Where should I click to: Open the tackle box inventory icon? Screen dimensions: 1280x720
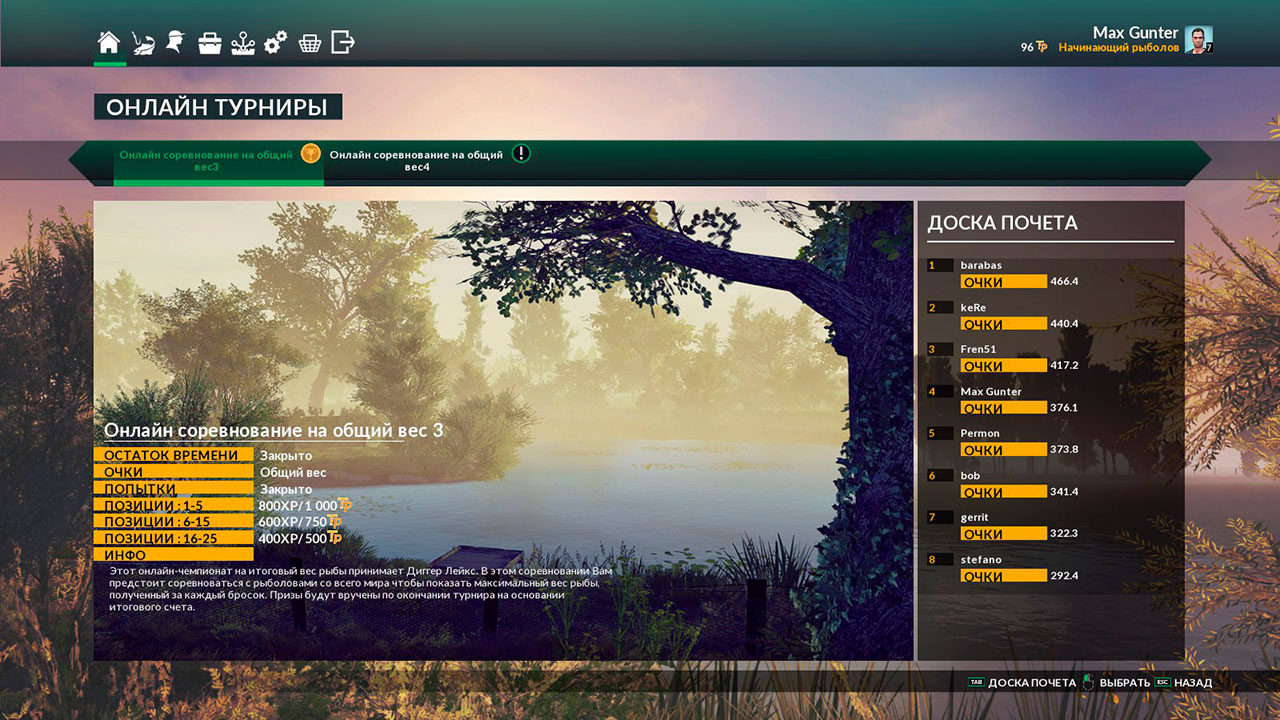(209, 43)
